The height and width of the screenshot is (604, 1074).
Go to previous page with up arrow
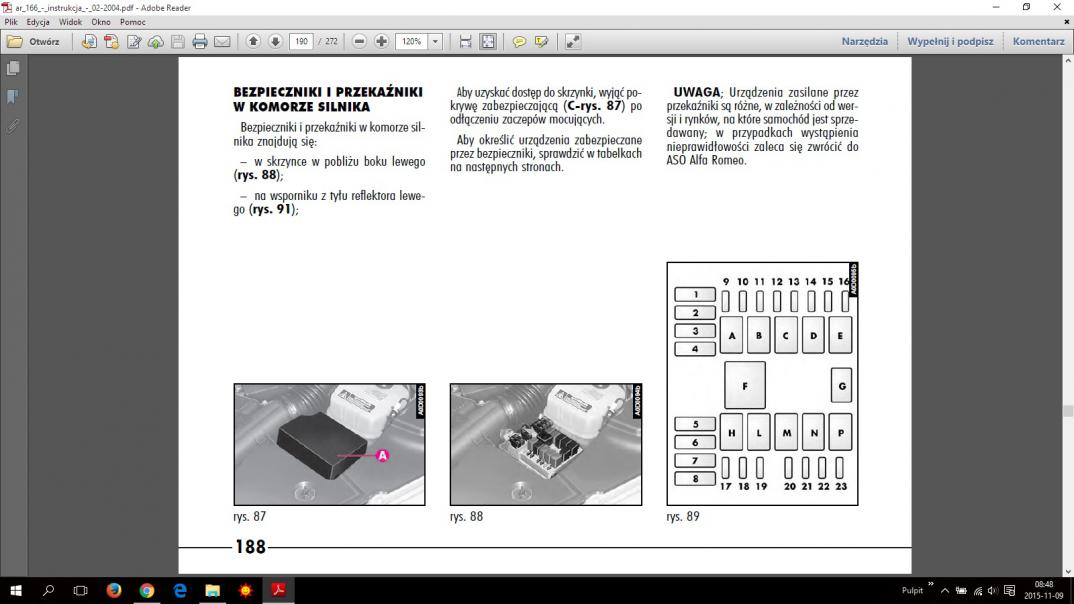point(253,42)
